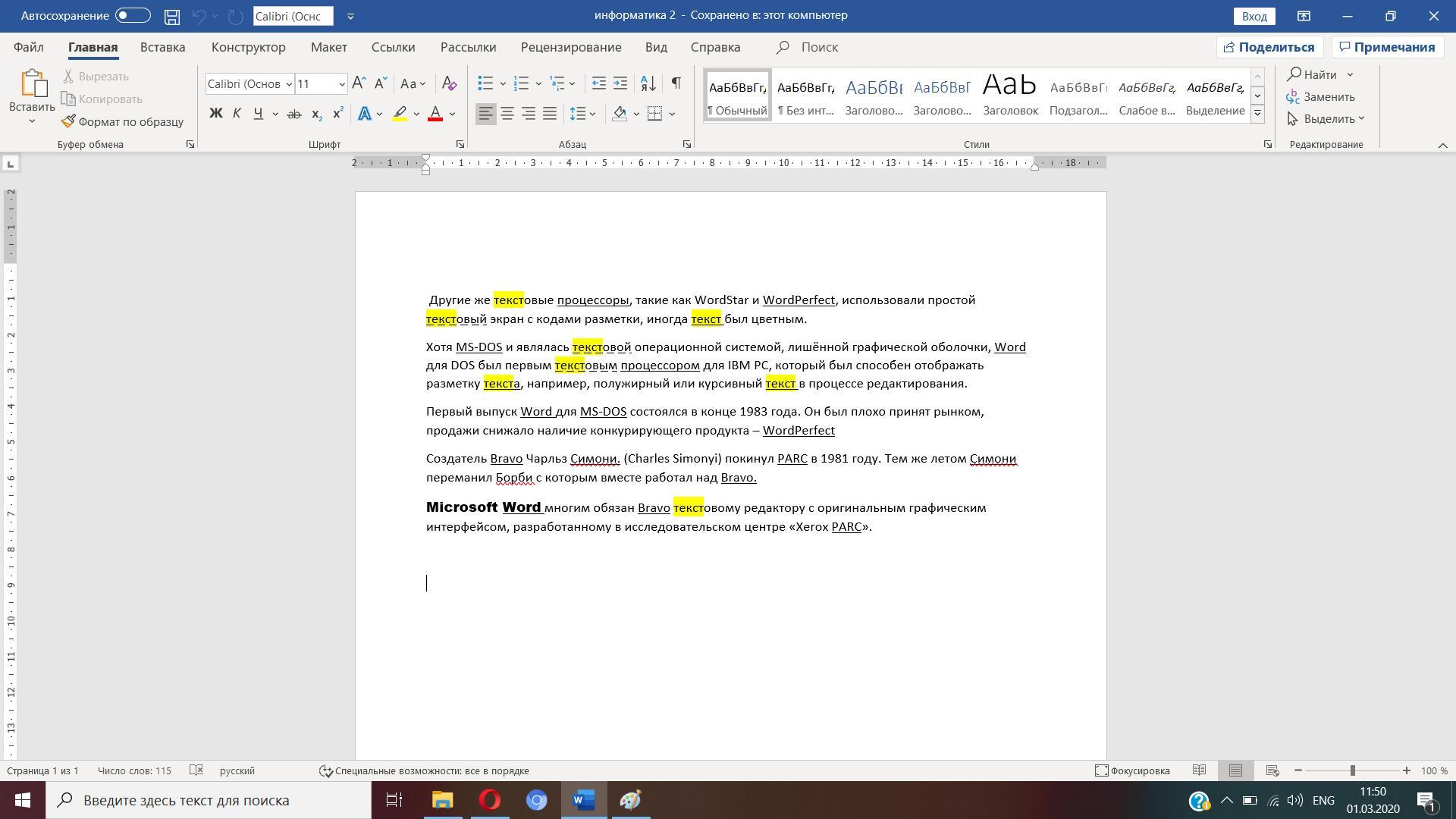The width and height of the screenshot is (1456, 819).
Task: Apply the bulleted list icon
Action: (485, 83)
